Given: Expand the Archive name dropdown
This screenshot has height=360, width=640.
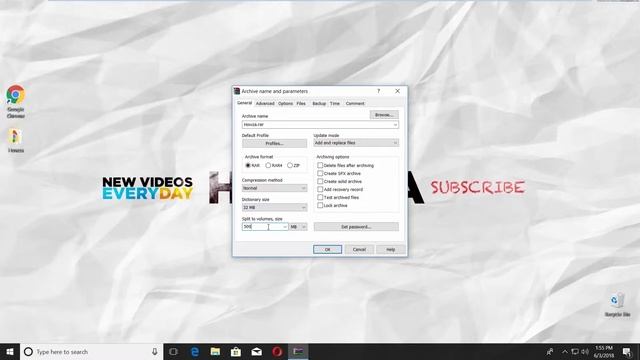Looking at the screenshot, I should [x=395, y=124].
